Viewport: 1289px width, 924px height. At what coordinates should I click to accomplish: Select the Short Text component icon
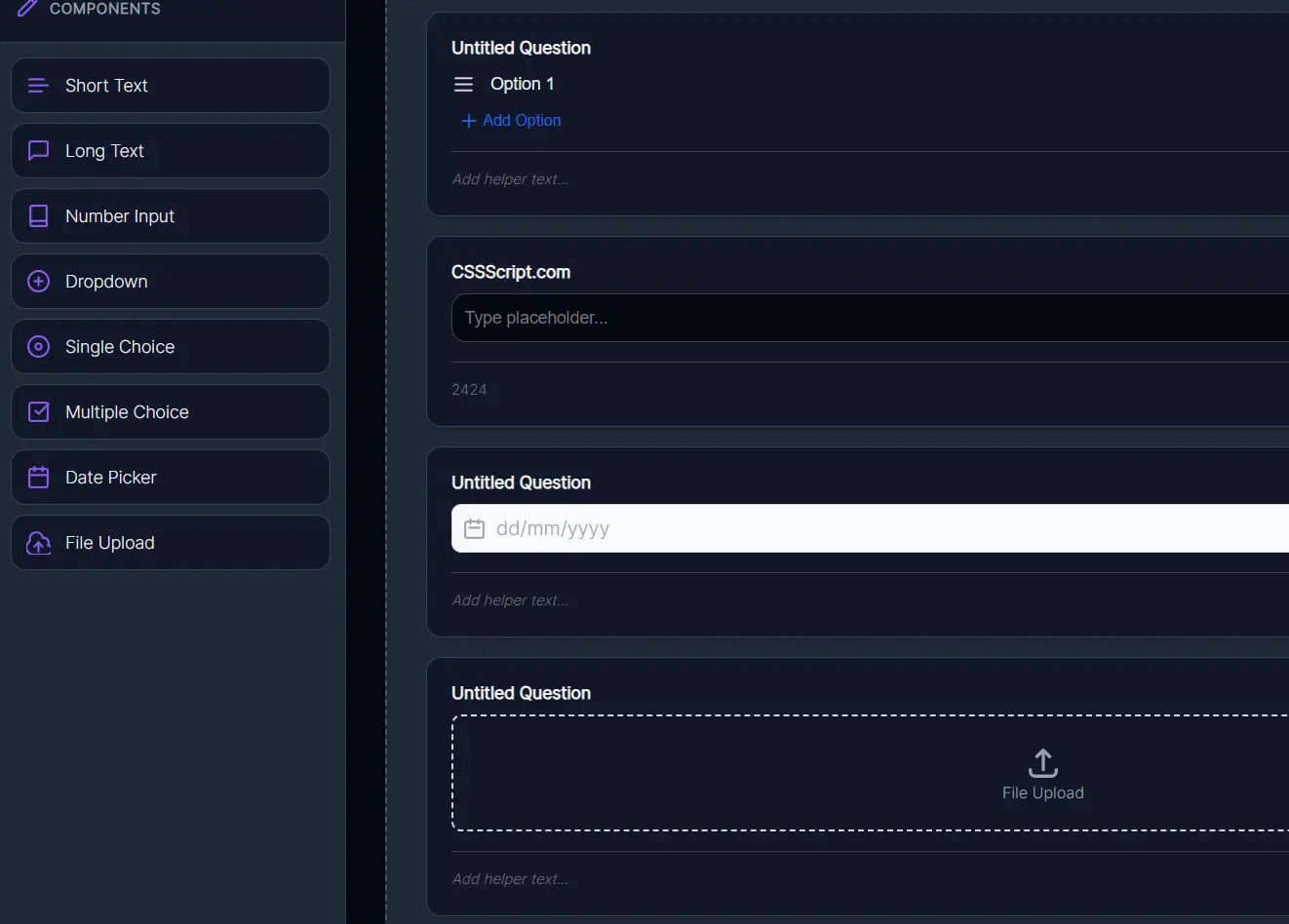(x=38, y=85)
